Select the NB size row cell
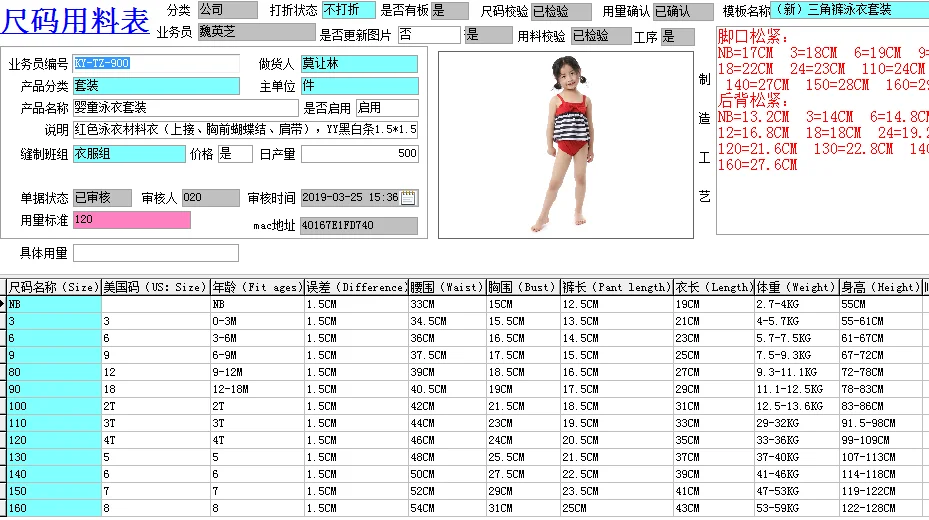Image resolution: width=929 pixels, height=520 pixels. 54,304
